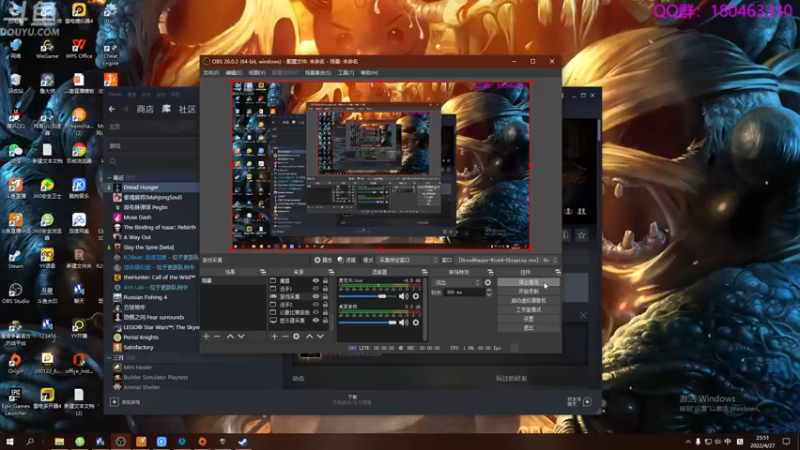Image resolution: width=800 pixels, height=450 pixels.
Task: Open 游戏 filter dropdown in Steam library
Action: (152, 146)
